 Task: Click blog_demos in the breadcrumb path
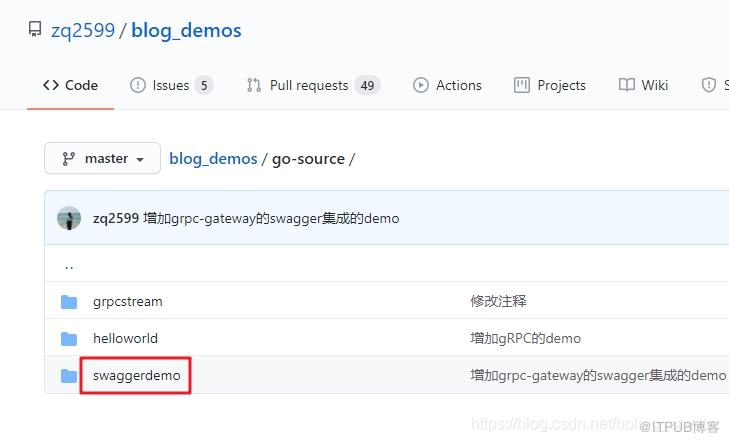213,159
